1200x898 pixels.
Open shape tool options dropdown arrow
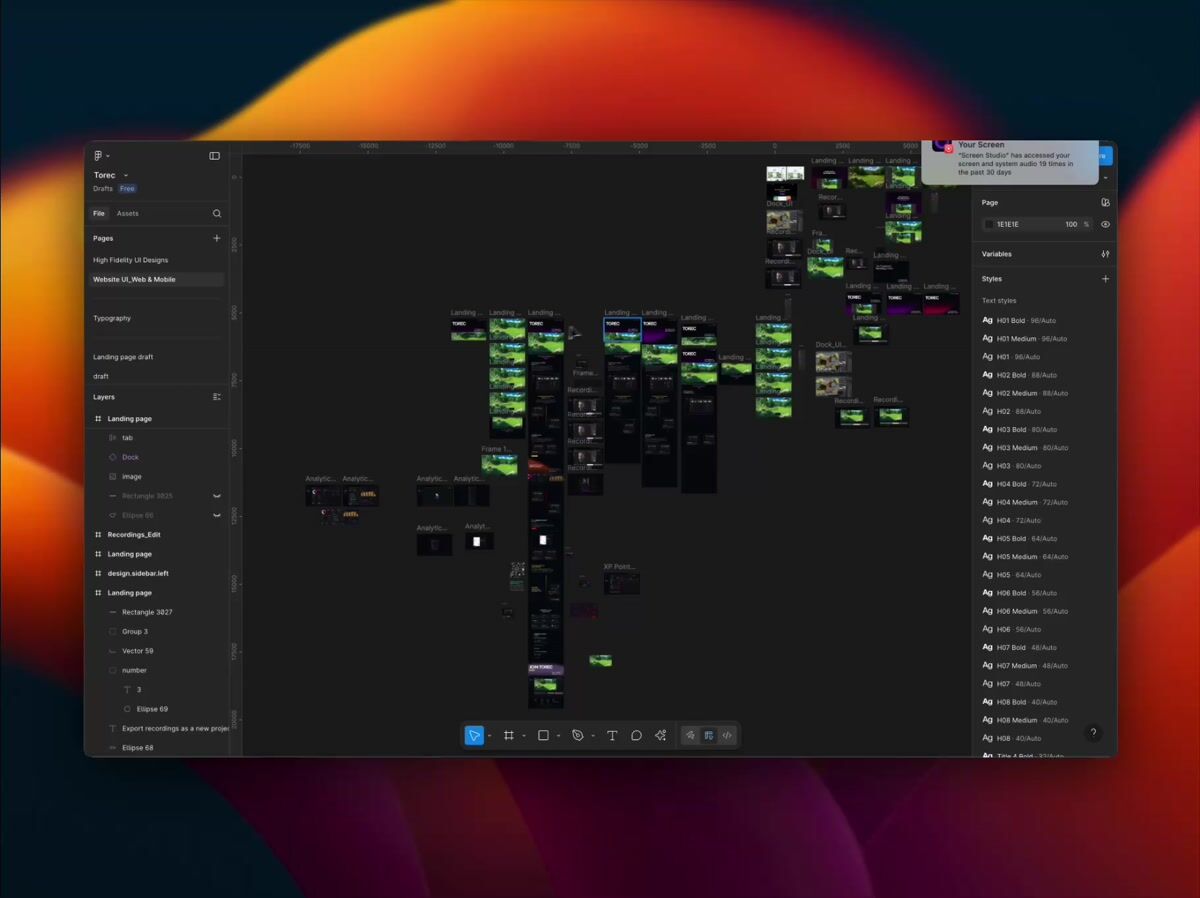[558, 737]
